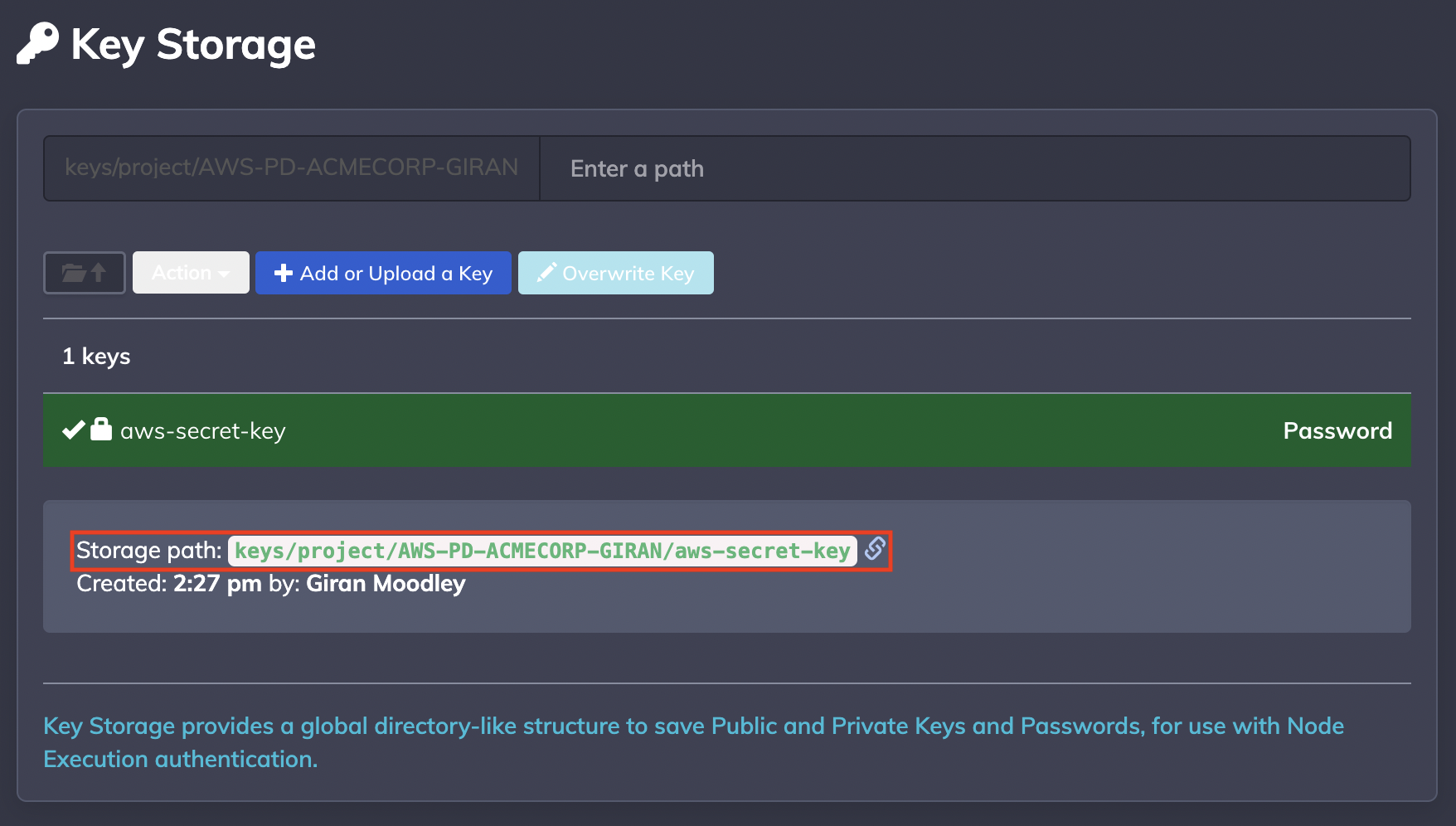Click Add or Upload a Key button
The image size is (1456, 826).
pos(383,273)
